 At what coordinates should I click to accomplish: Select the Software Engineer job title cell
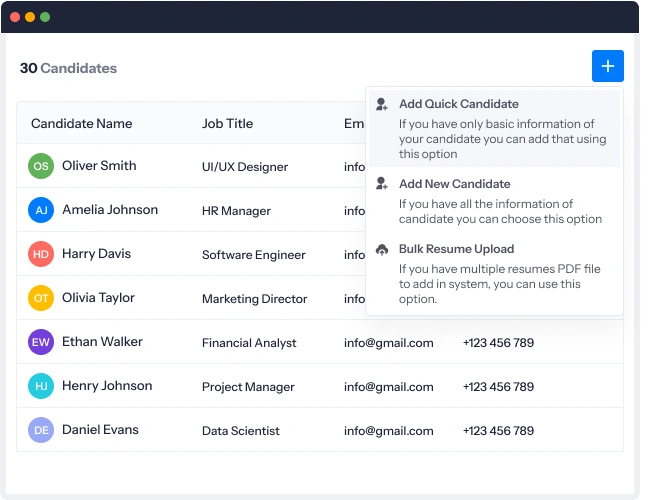(x=254, y=255)
